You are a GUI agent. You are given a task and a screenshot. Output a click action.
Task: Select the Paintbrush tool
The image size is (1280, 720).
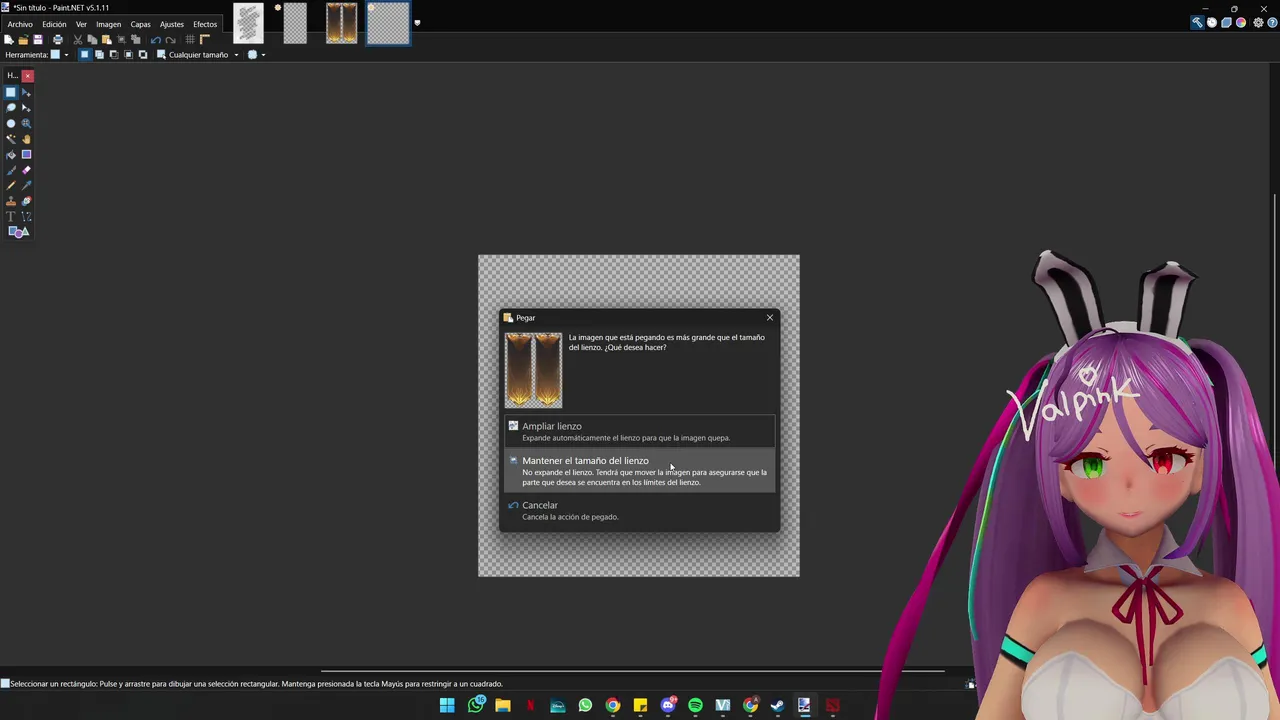coord(11,170)
